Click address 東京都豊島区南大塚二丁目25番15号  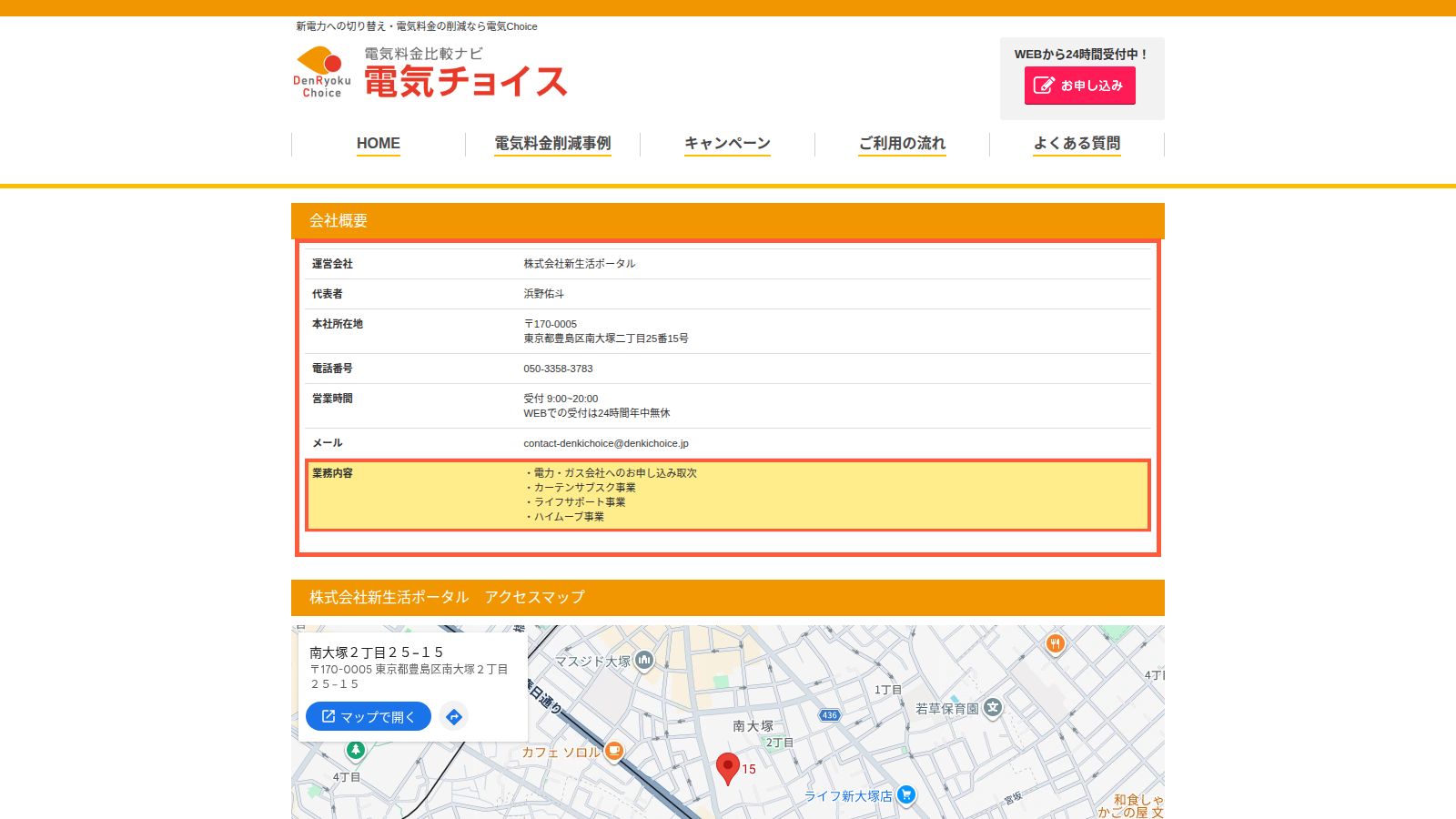[x=606, y=339]
